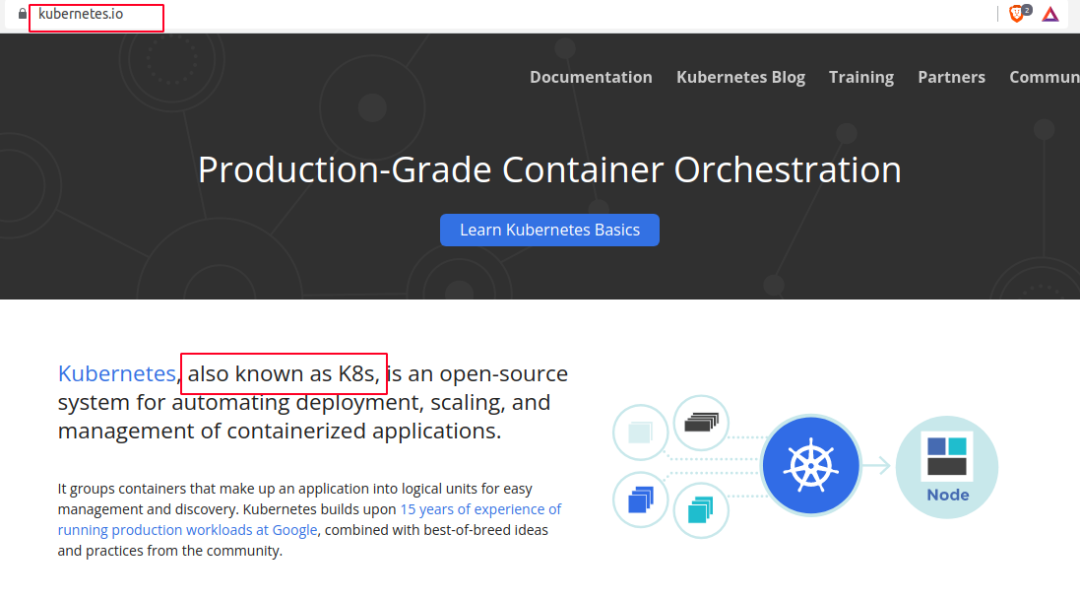Open the Training navigation item
Screen dimensions: 1080x599
861,77
